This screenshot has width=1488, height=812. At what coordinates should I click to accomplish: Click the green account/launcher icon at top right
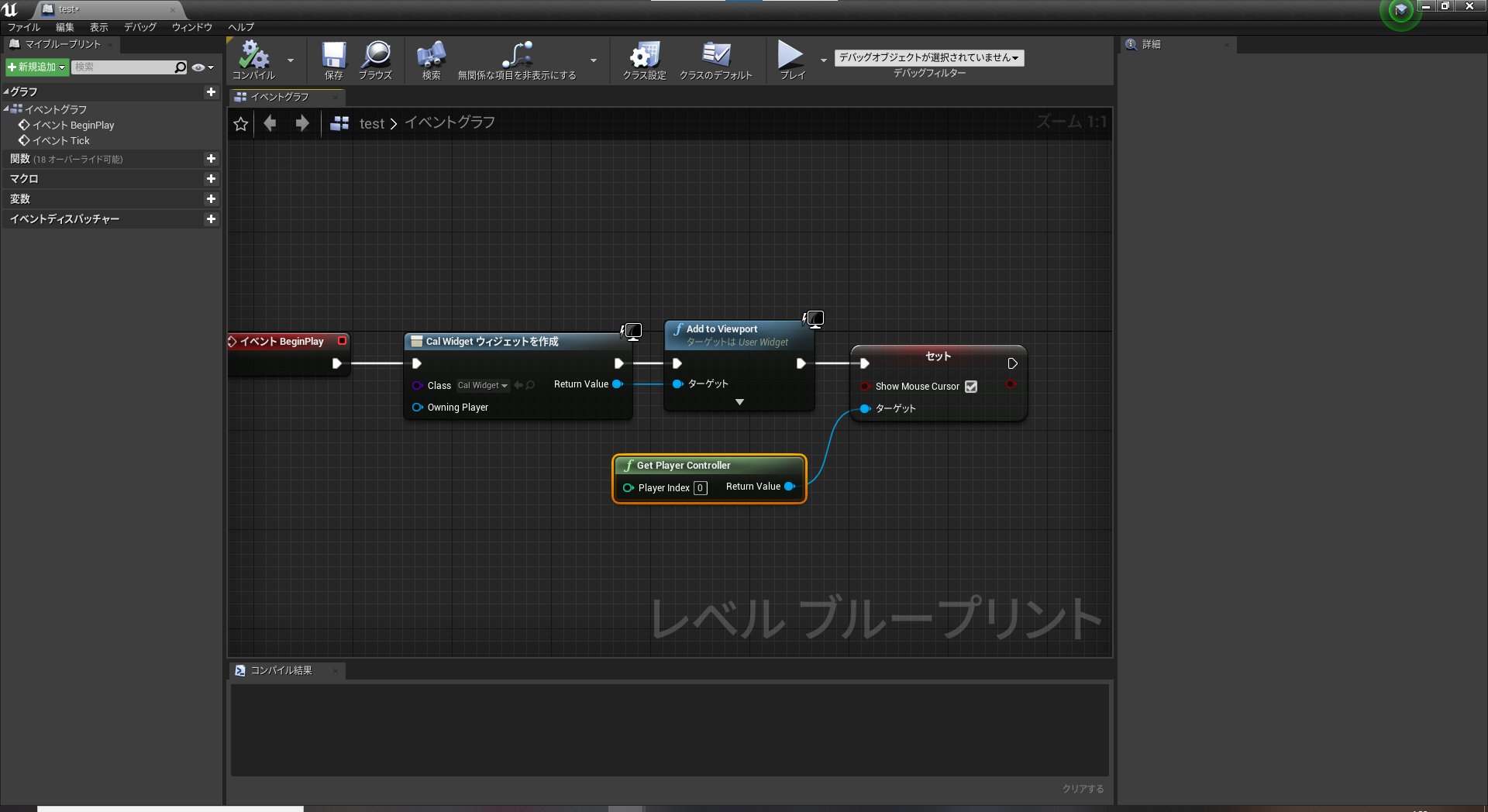(x=1400, y=11)
